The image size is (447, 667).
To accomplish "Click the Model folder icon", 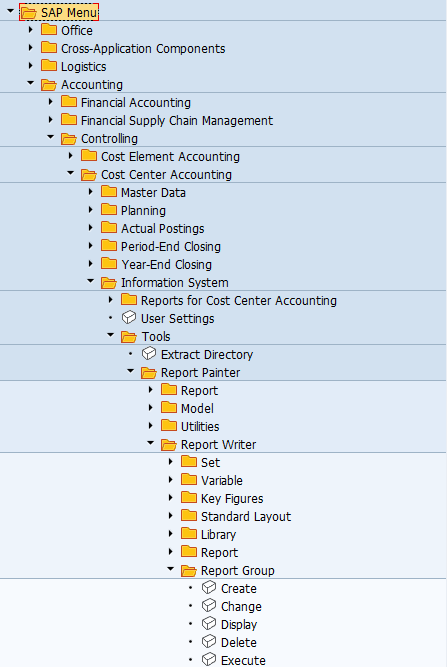I will pos(169,408).
